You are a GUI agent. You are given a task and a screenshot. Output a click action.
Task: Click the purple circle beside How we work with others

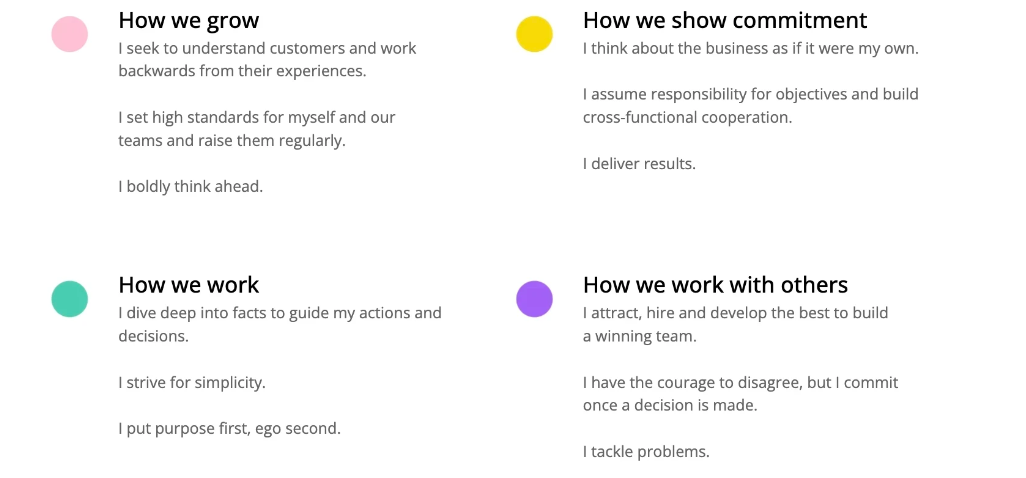pyautogui.click(x=534, y=298)
